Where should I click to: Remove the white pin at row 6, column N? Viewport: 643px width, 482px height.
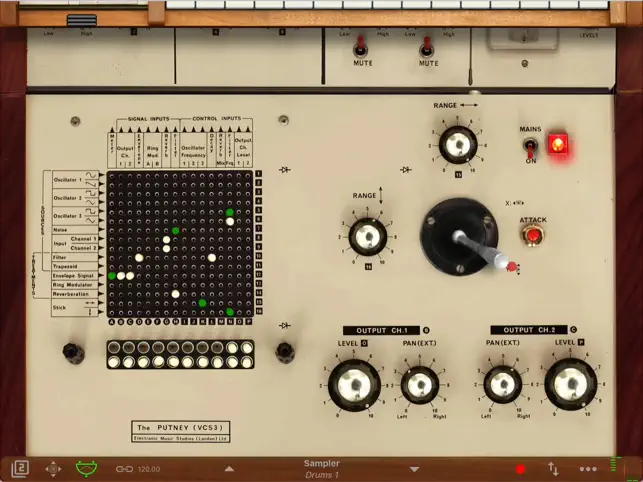pyautogui.click(x=230, y=222)
